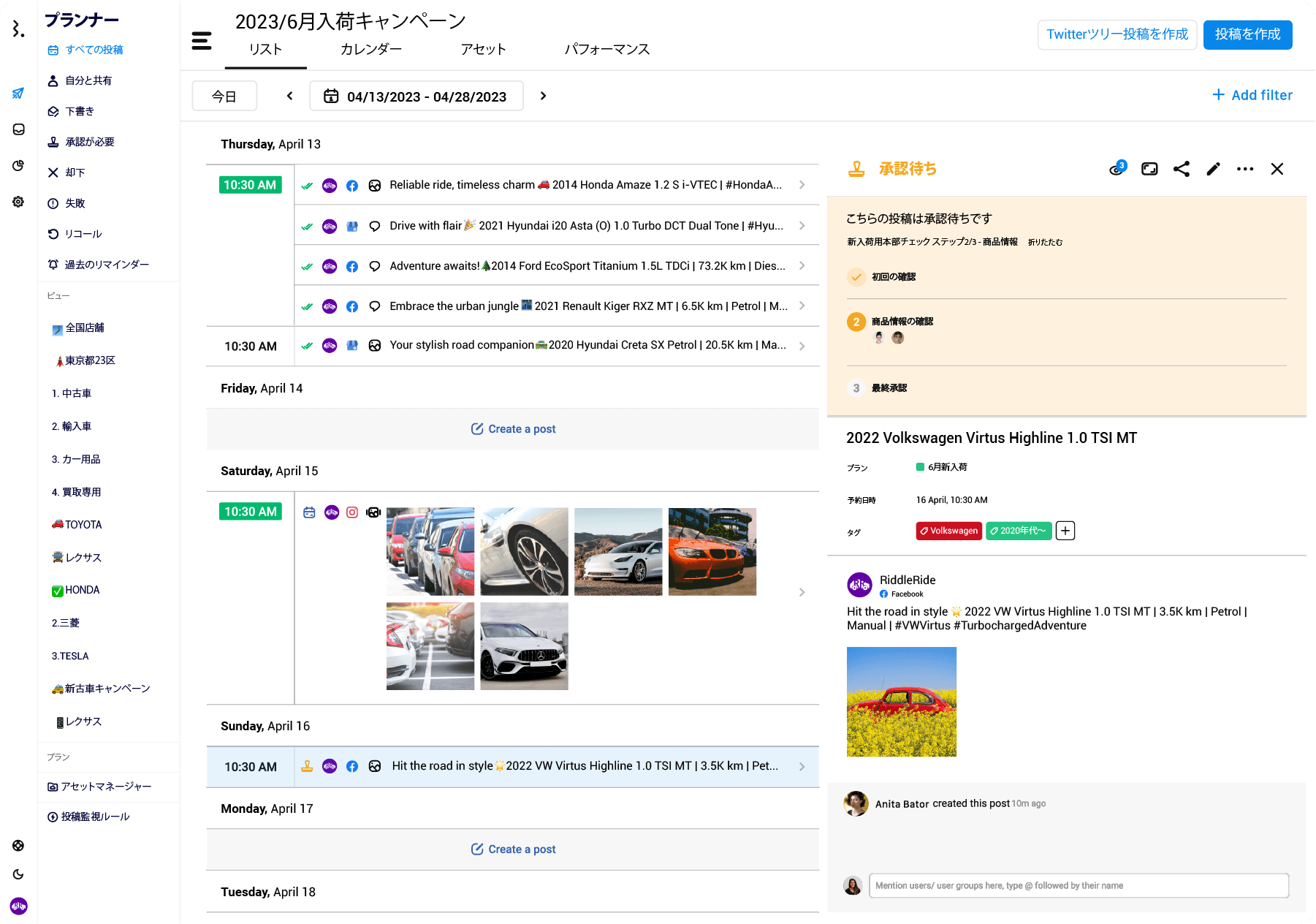Collapse the approval steps with 折りたたむ
The width and height of the screenshot is (1316, 924).
pyautogui.click(x=1045, y=242)
